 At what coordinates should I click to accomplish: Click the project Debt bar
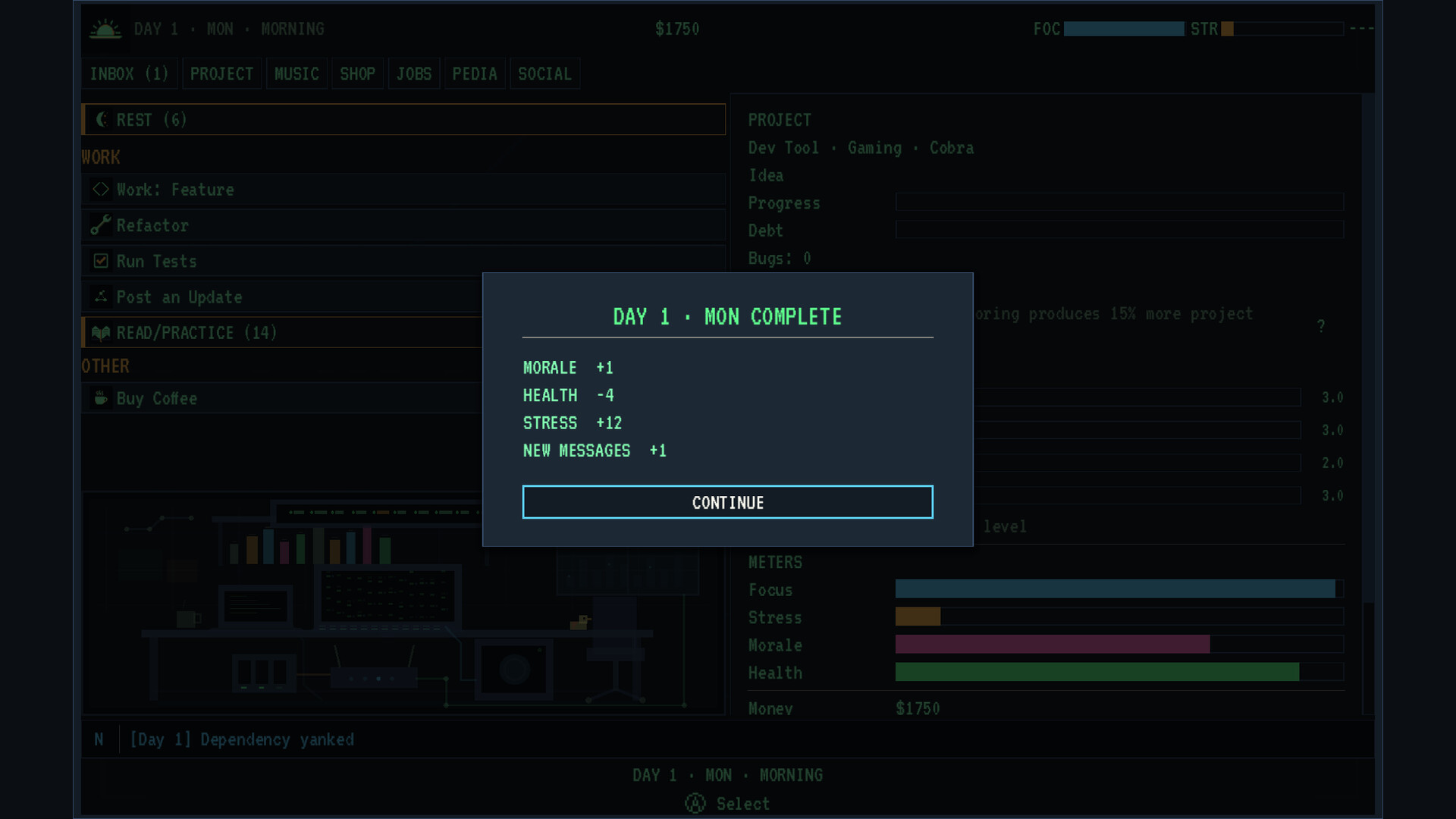pos(1119,229)
